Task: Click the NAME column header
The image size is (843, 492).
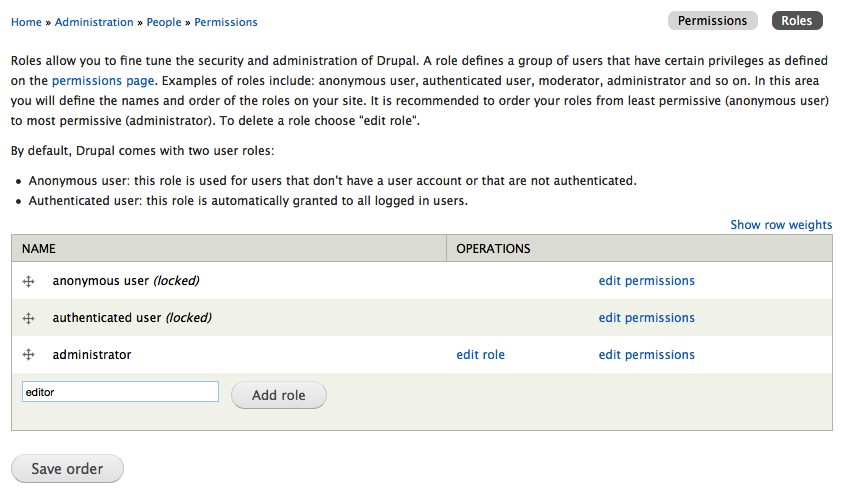Action: click(x=39, y=248)
